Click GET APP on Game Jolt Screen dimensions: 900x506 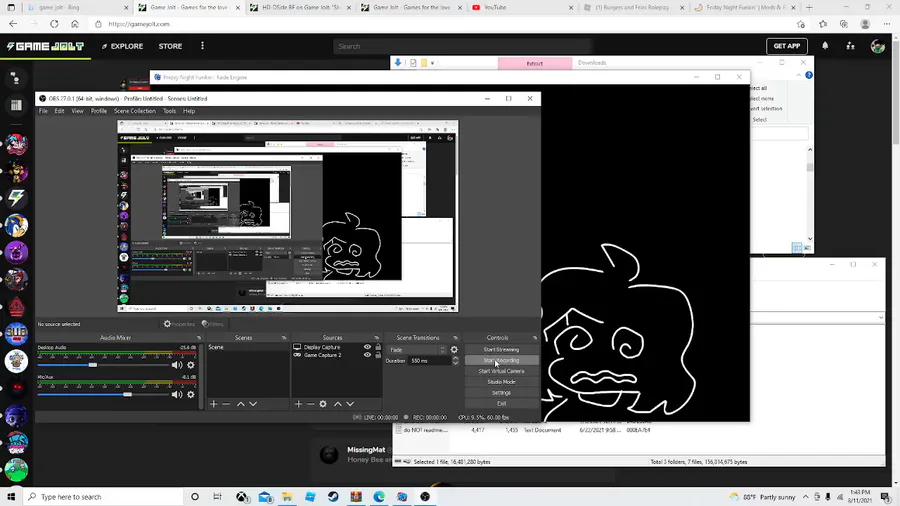pos(786,46)
